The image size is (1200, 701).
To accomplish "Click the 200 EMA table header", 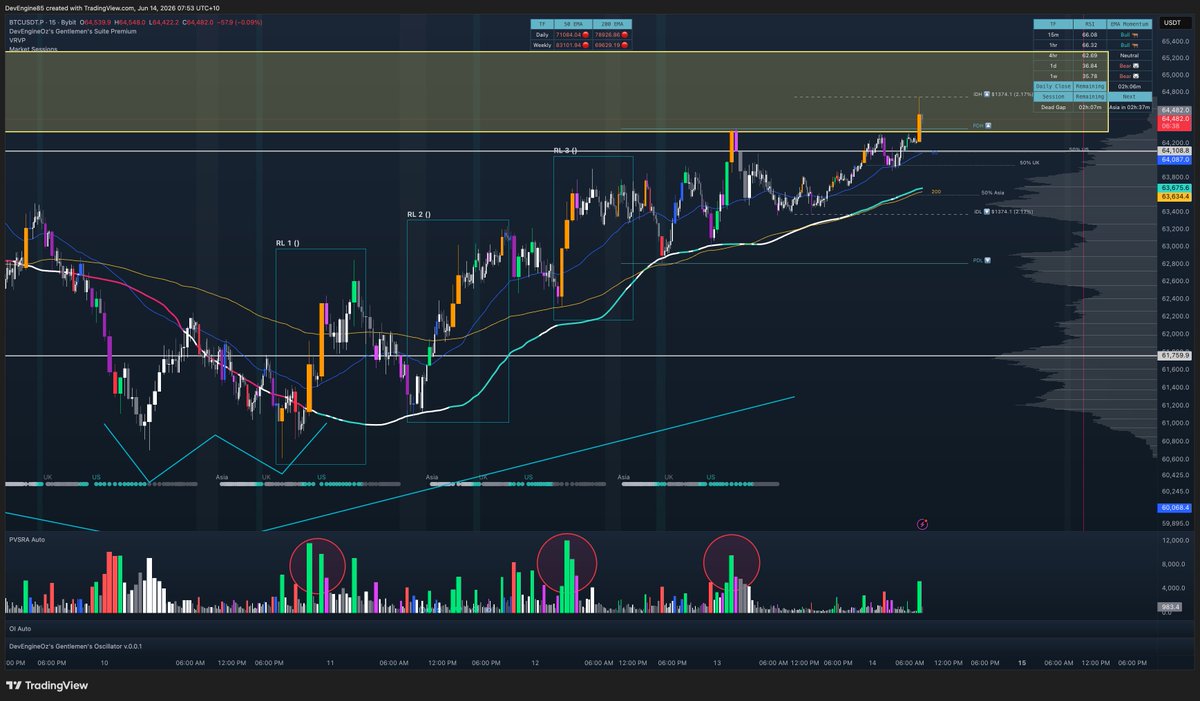I will pos(612,24).
